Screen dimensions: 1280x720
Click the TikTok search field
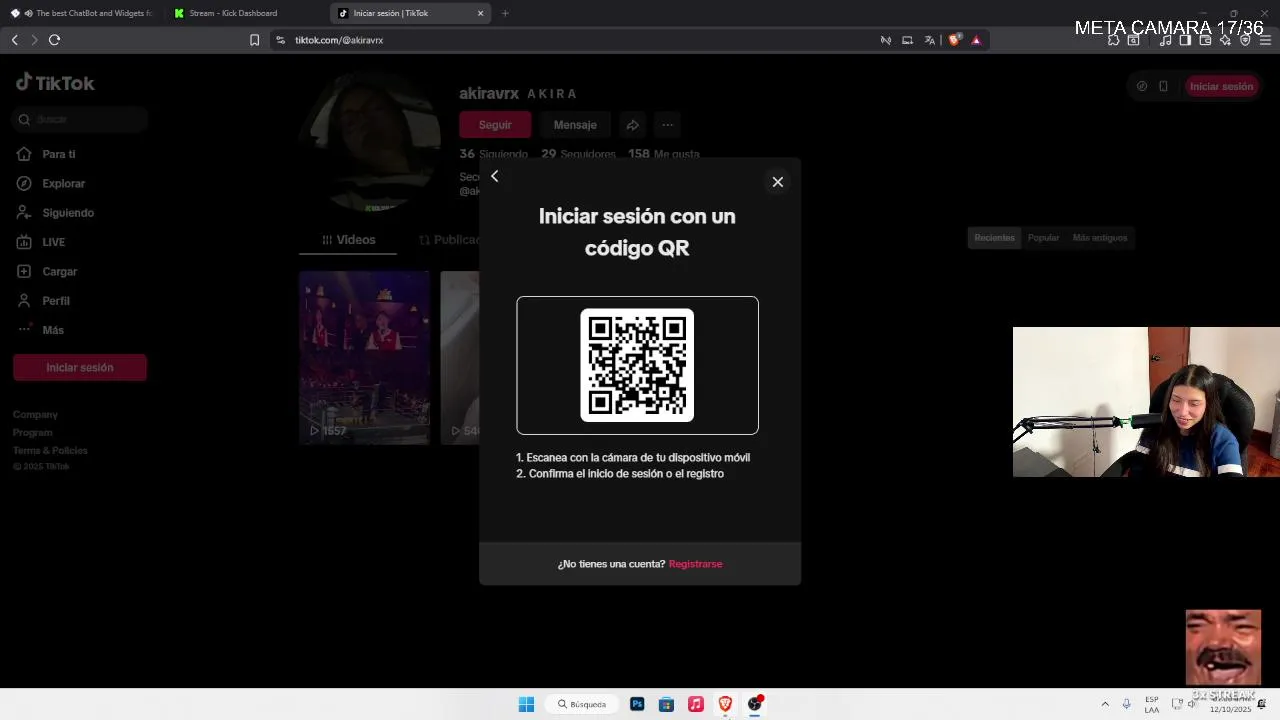click(80, 119)
